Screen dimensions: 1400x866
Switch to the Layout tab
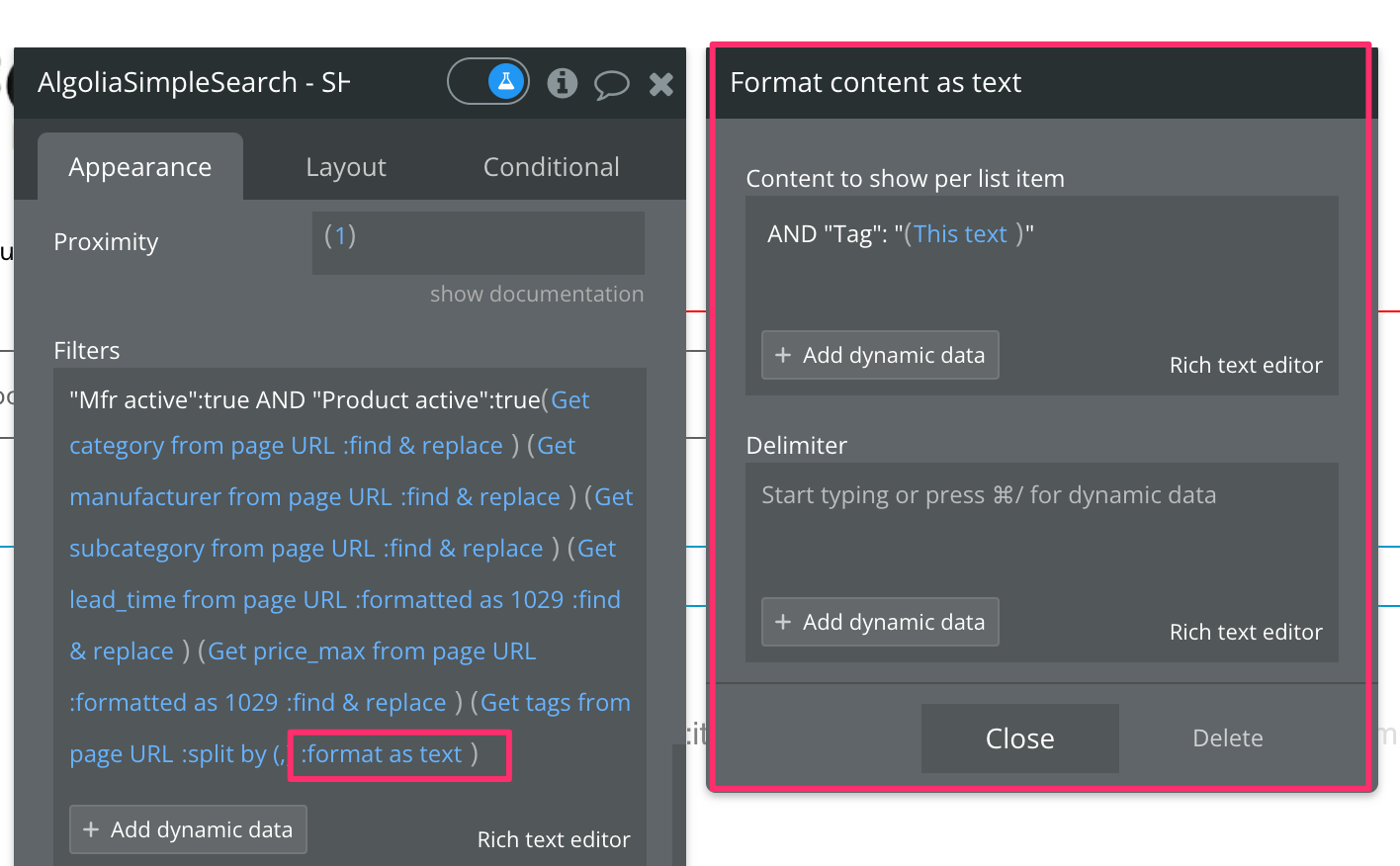click(346, 167)
